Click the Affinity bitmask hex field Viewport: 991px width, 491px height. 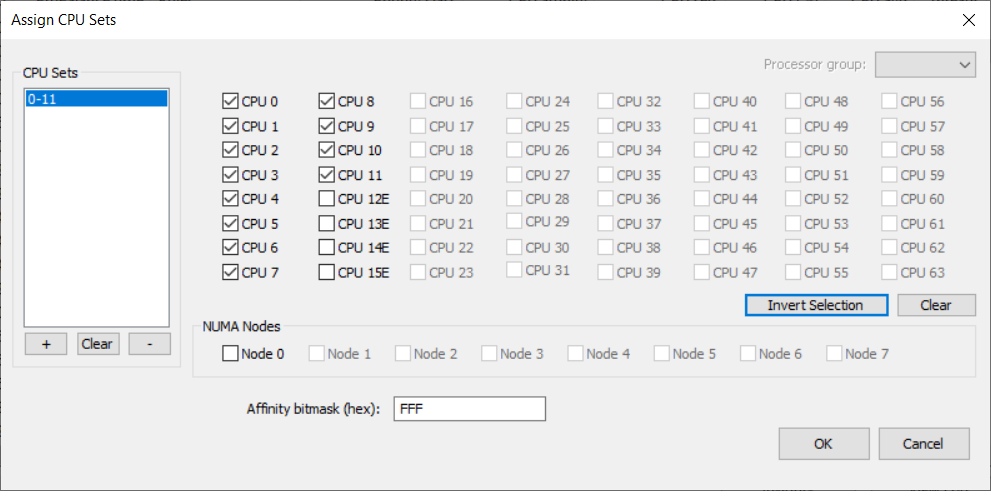point(470,409)
